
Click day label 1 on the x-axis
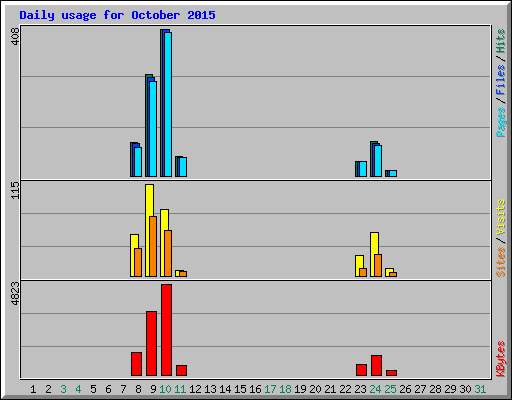(33, 389)
